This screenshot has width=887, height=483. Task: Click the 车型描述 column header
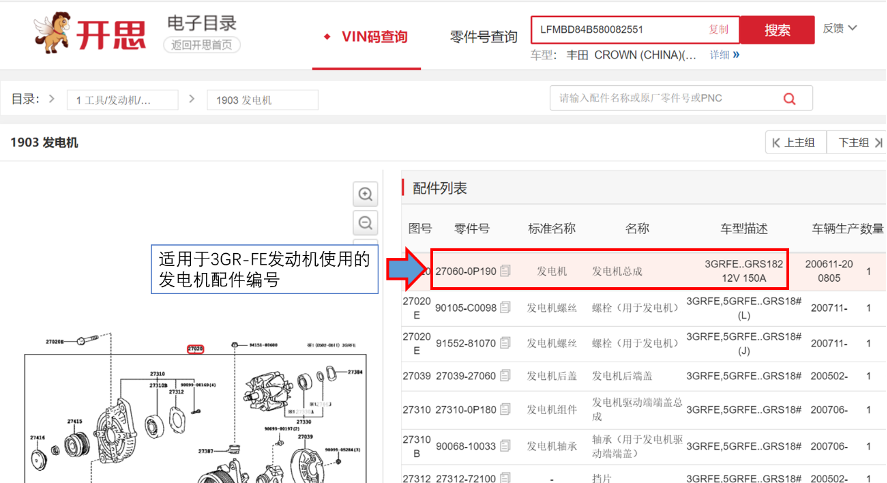coord(744,228)
